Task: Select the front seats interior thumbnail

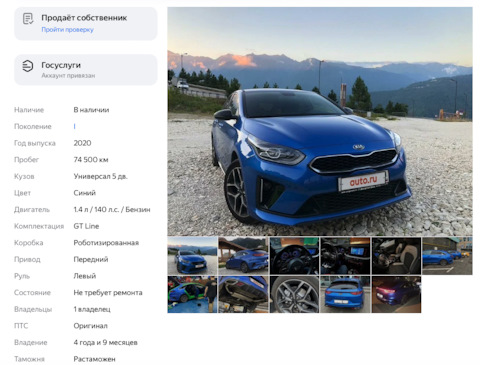Action: point(396,256)
